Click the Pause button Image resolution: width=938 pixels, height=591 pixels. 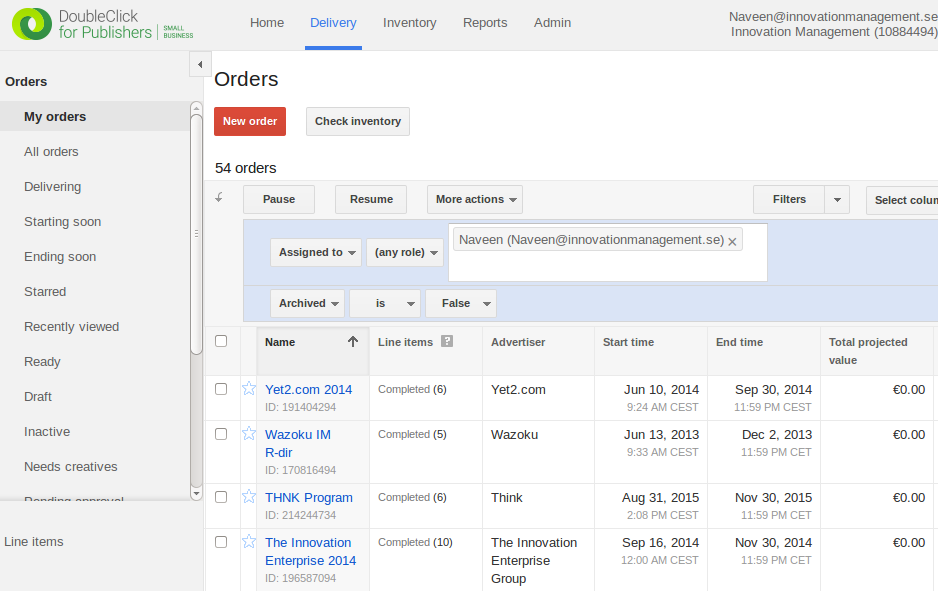[279, 199]
